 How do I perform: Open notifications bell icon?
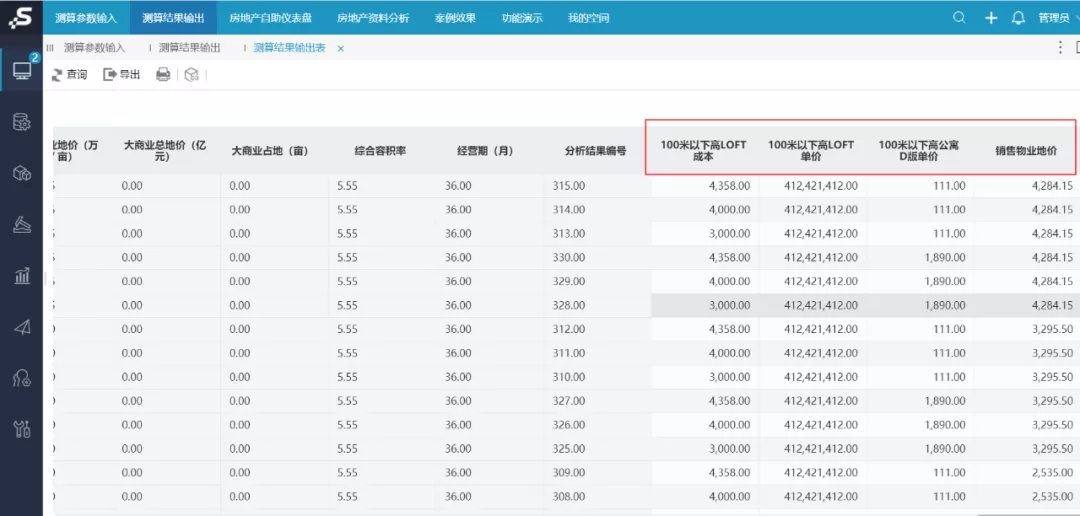(1018, 18)
